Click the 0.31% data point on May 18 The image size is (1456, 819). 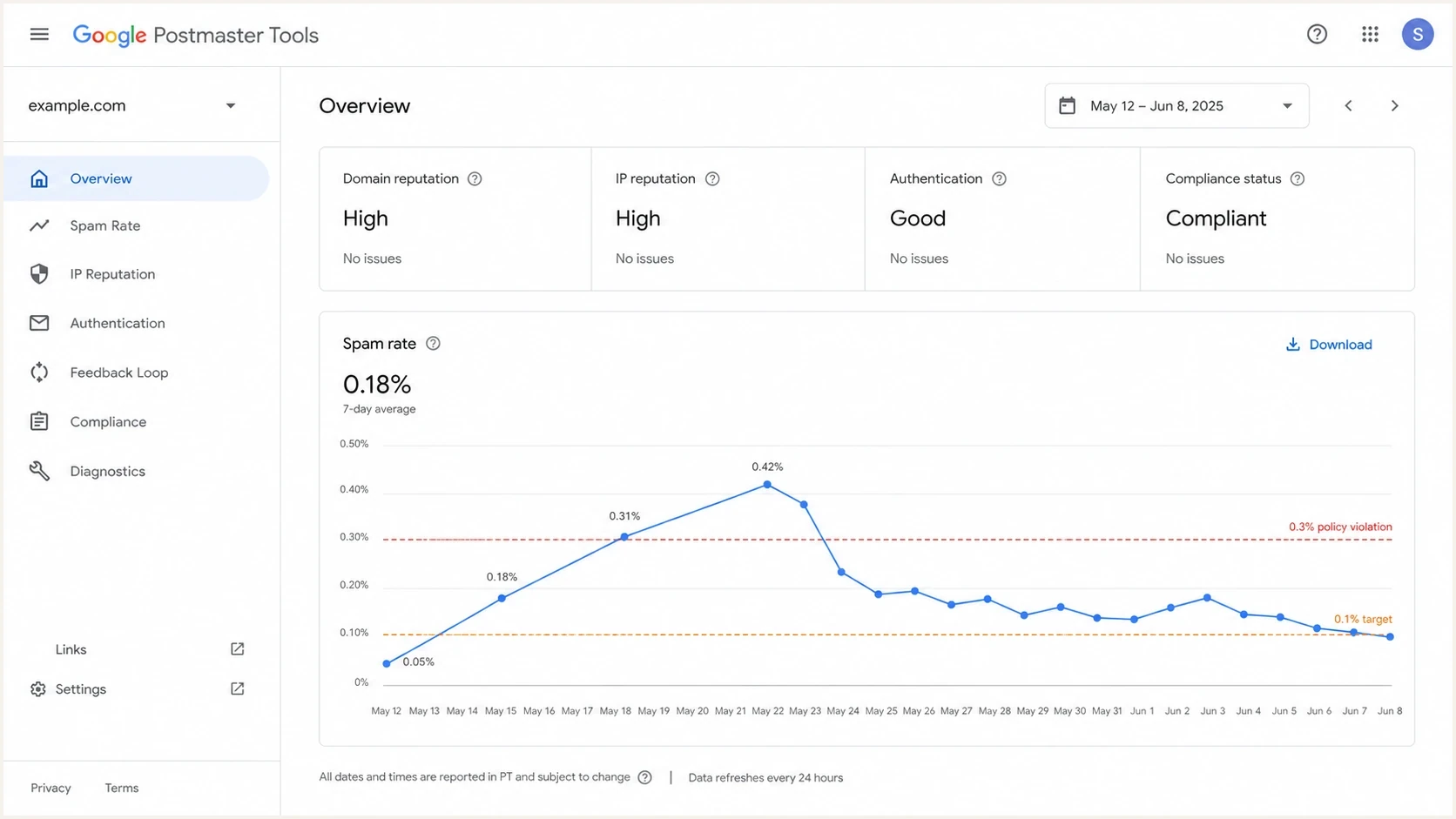click(x=624, y=537)
